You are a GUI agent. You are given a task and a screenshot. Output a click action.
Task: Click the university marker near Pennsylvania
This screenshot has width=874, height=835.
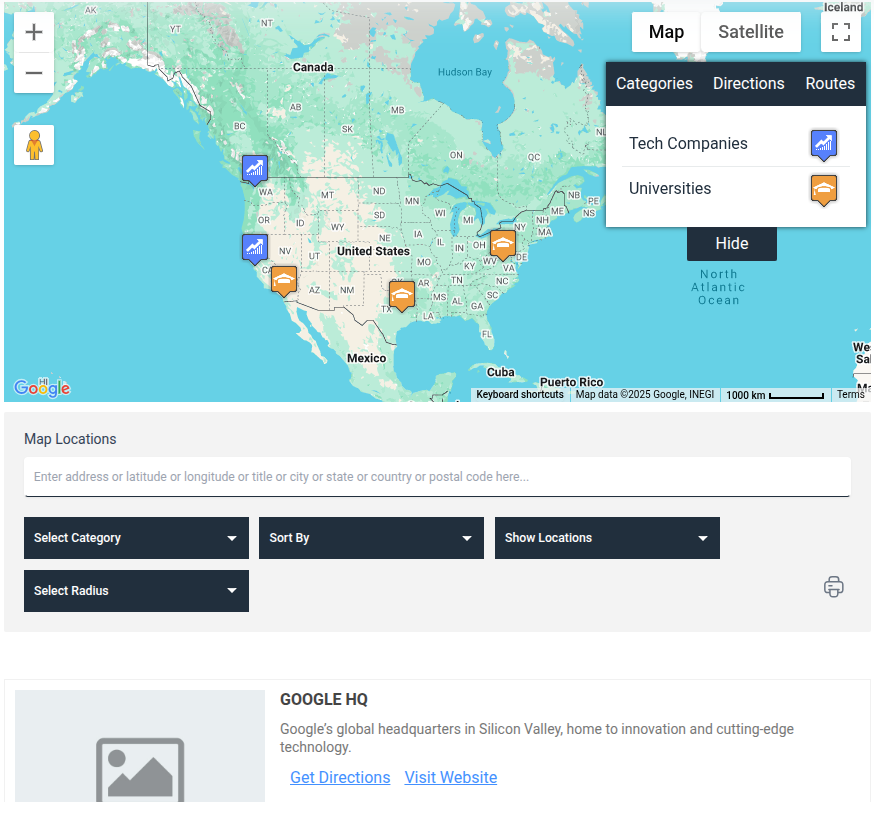click(x=503, y=245)
